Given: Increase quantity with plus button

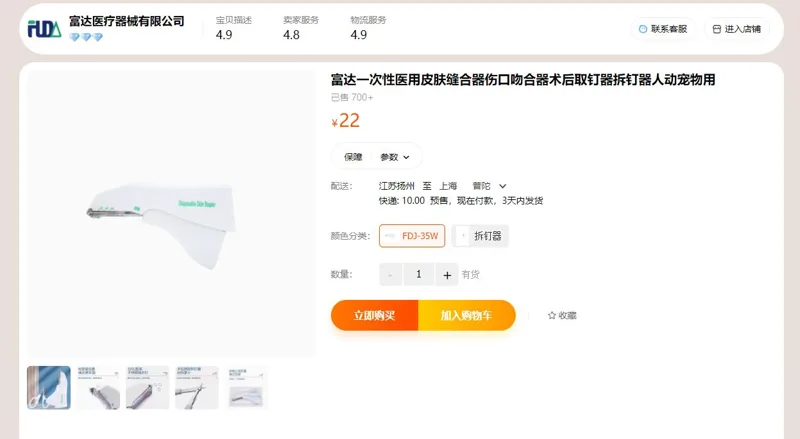Looking at the screenshot, I should click(447, 275).
